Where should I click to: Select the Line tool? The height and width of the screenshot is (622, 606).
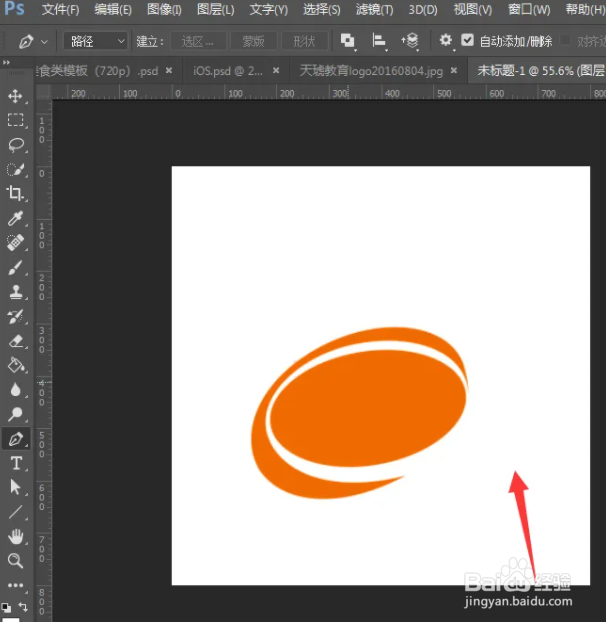(15, 512)
